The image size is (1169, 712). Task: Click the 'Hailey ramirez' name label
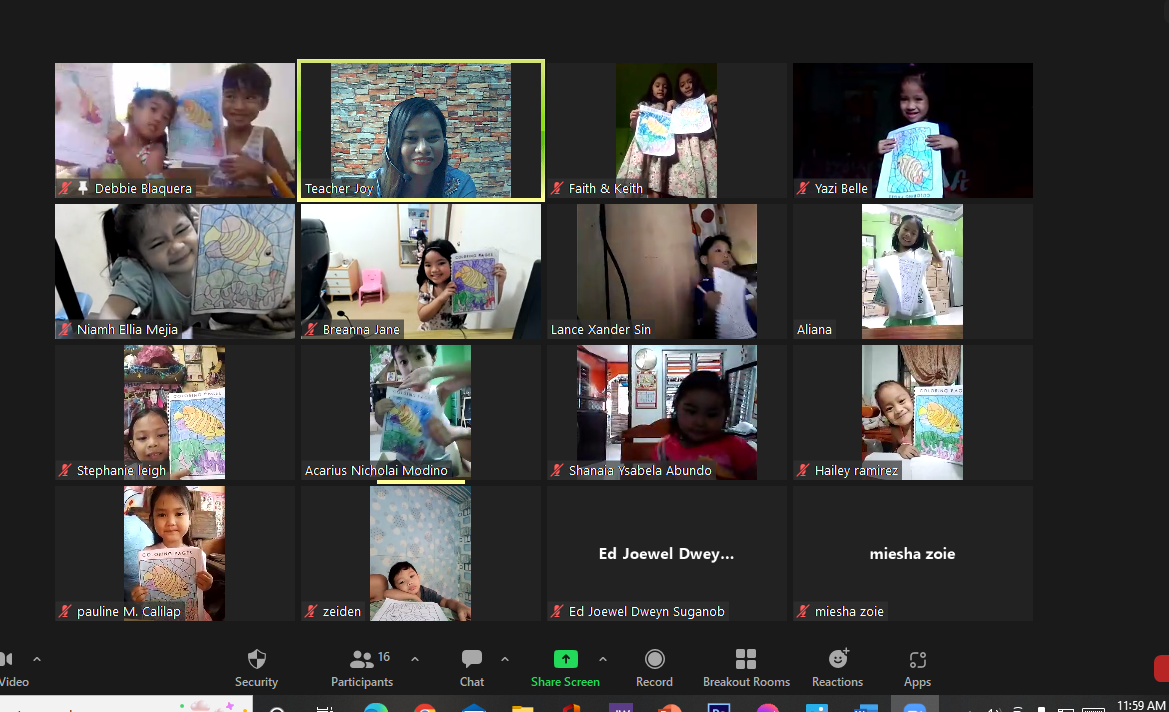point(856,470)
